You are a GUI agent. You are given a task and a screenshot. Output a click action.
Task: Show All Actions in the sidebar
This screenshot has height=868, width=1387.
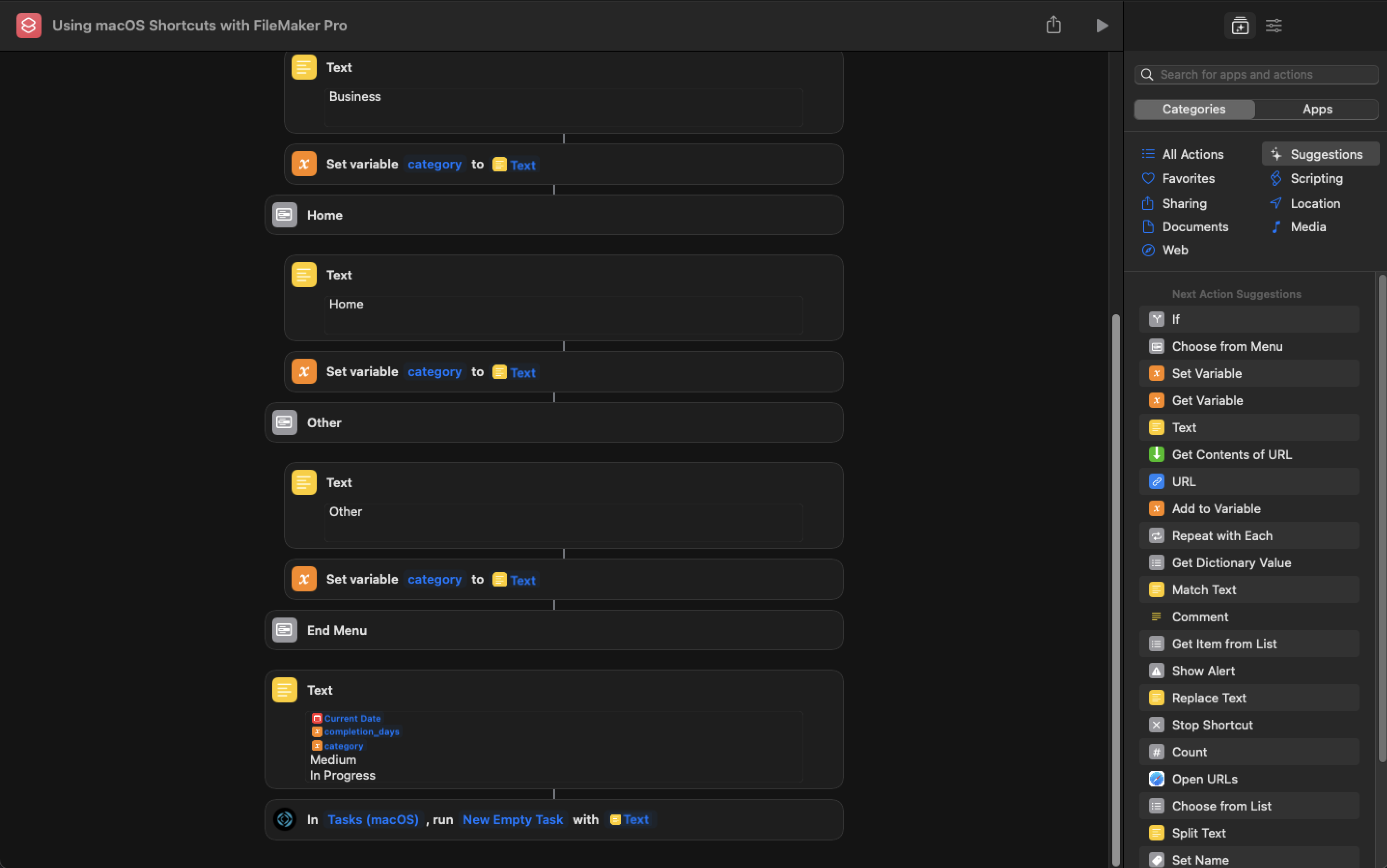(1192, 154)
